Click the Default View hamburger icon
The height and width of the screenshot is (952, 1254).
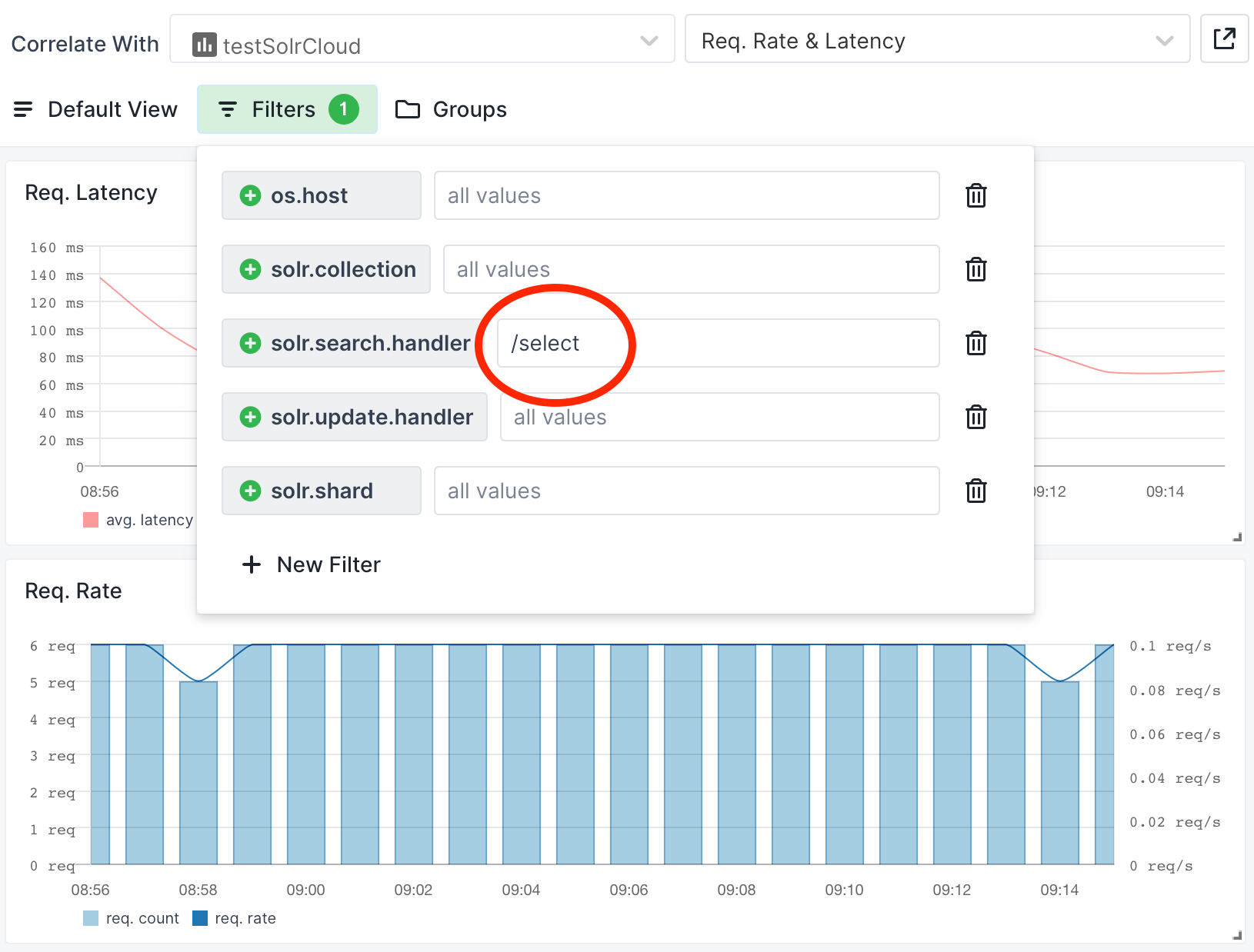tap(23, 109)
